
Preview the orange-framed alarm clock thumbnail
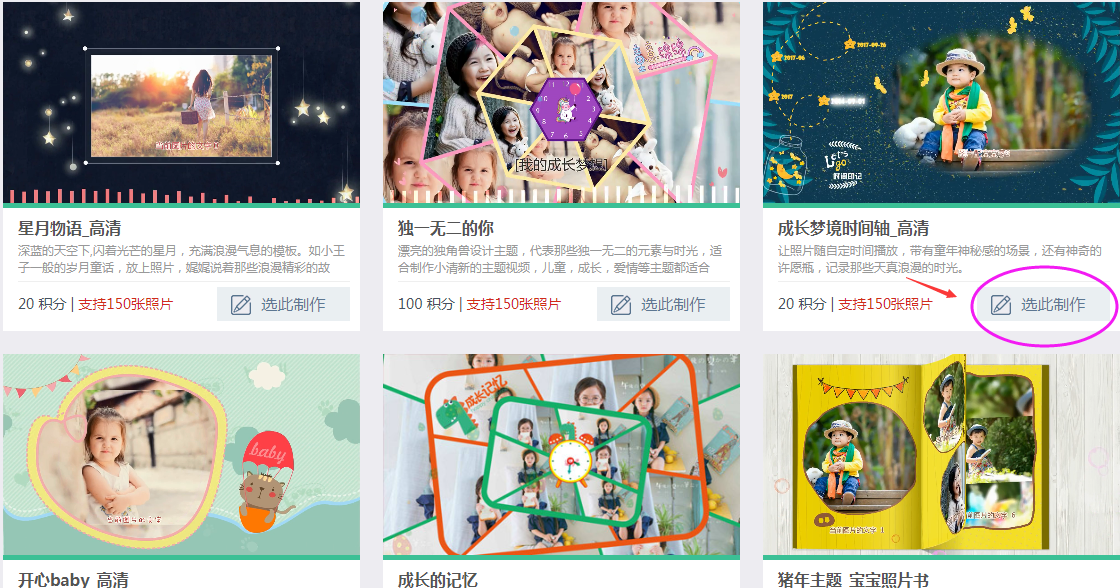click(x=561, y=456)
